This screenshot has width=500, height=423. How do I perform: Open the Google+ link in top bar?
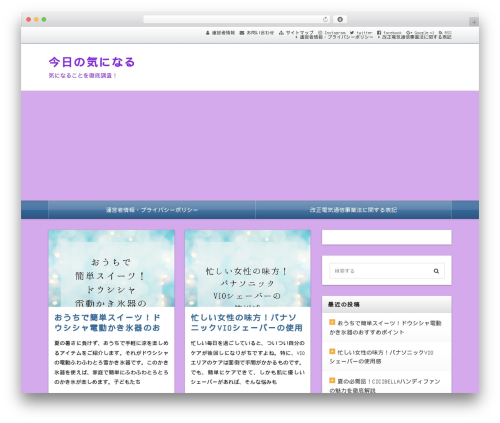pos(420,32)
